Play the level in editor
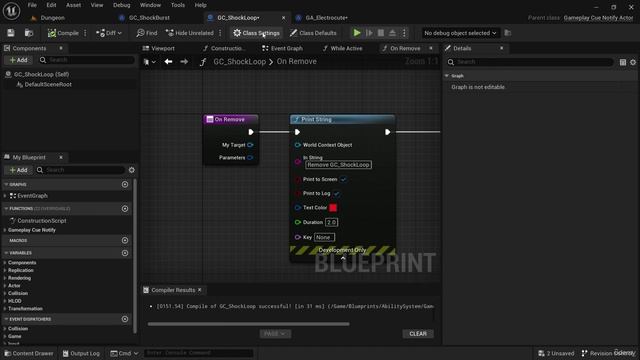The image size is (640, 360). pos(357,33)
